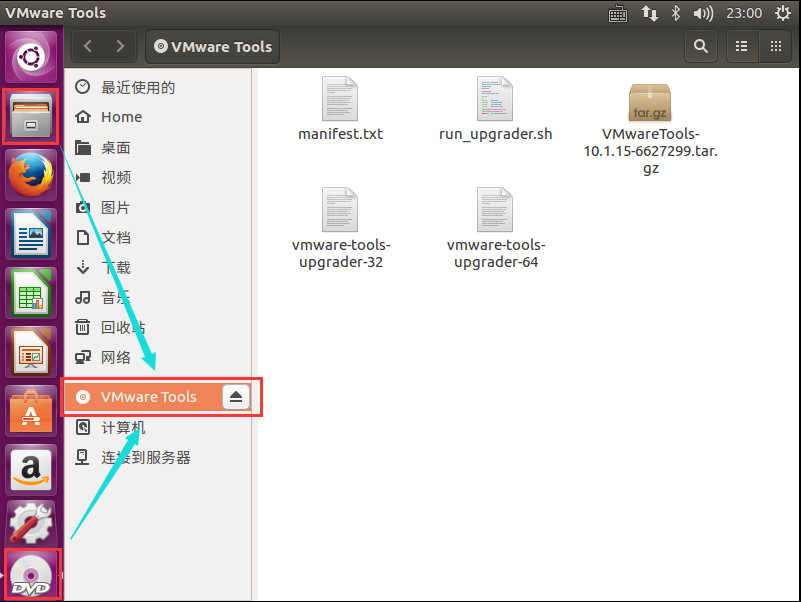Launch LibreOffice Writer from the dock
Viewport: 801px width, 602px height.
[x=31, y=234]
